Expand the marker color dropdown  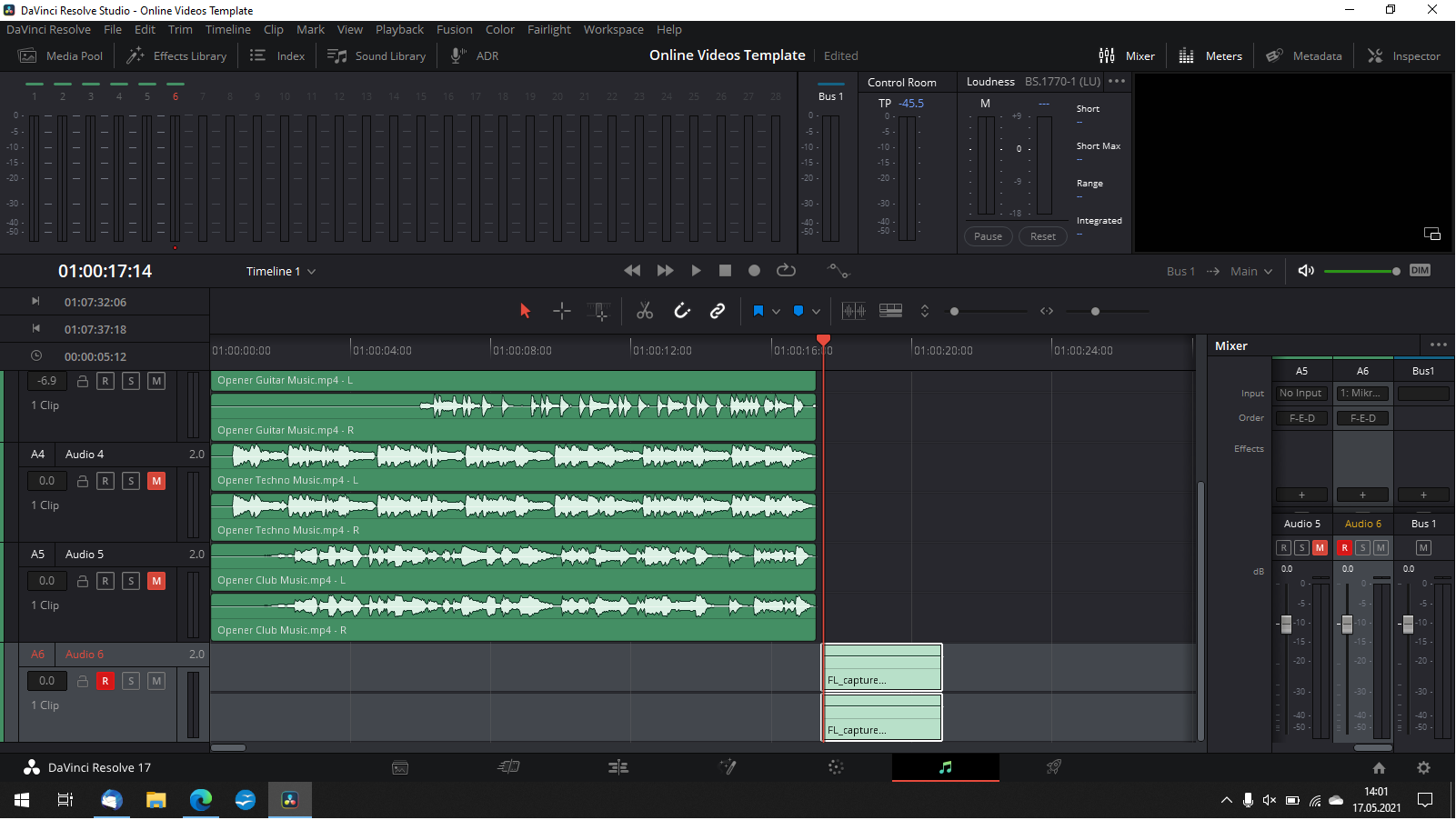[816, 311]
